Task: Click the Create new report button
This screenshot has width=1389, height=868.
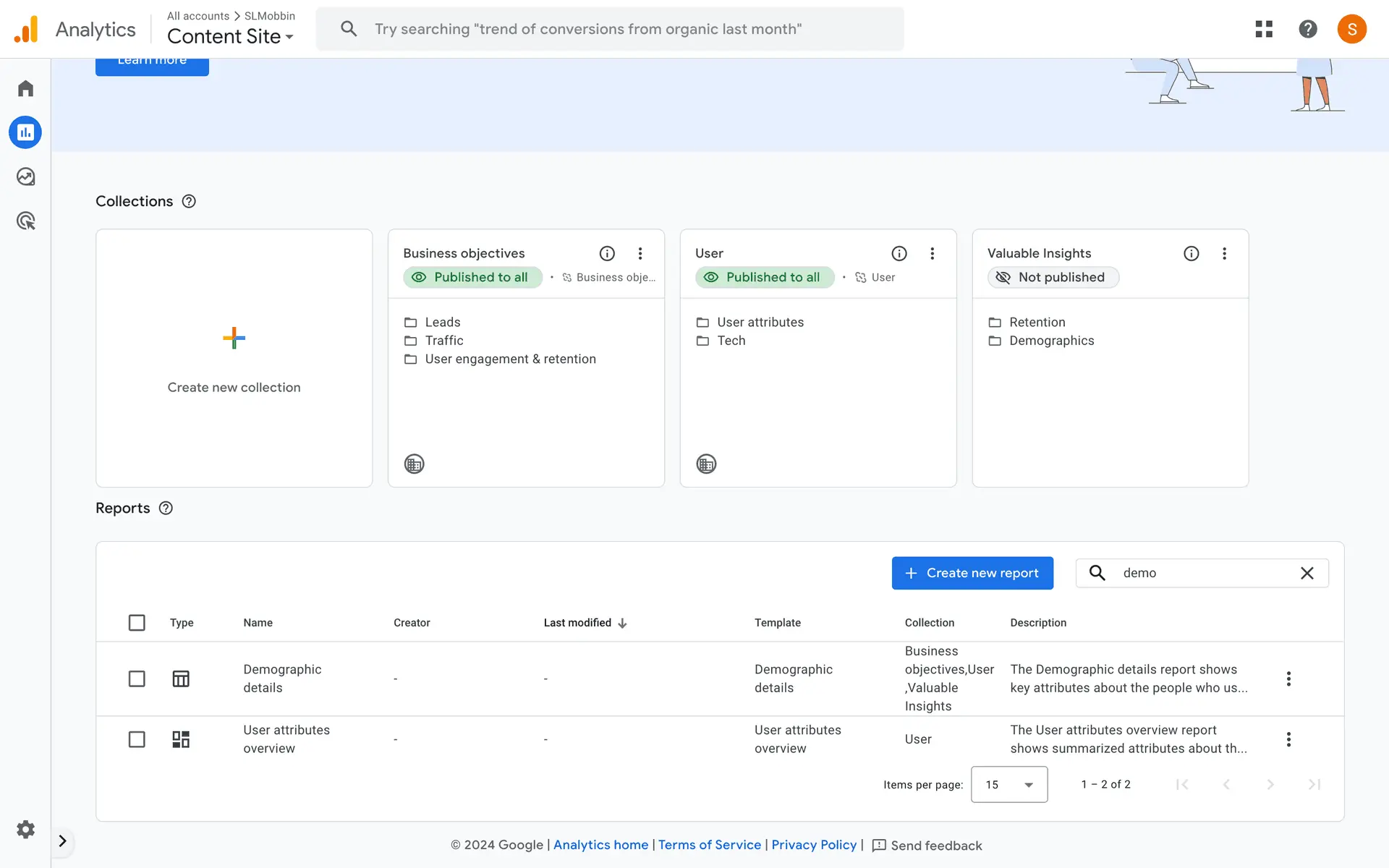Action: coord(972,573)
